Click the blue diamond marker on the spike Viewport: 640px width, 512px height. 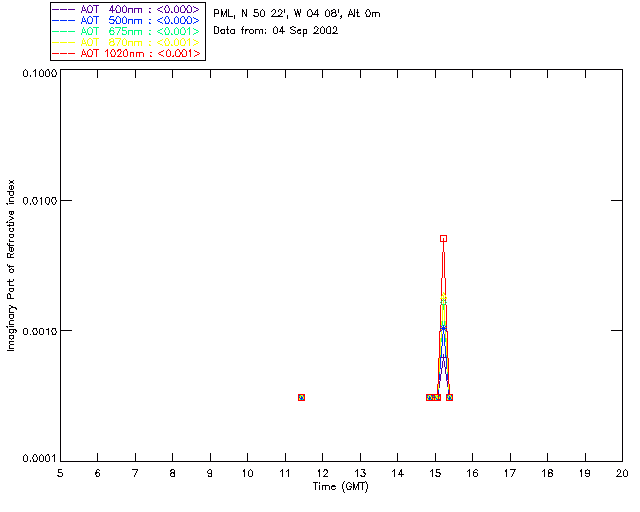[443, 328]
